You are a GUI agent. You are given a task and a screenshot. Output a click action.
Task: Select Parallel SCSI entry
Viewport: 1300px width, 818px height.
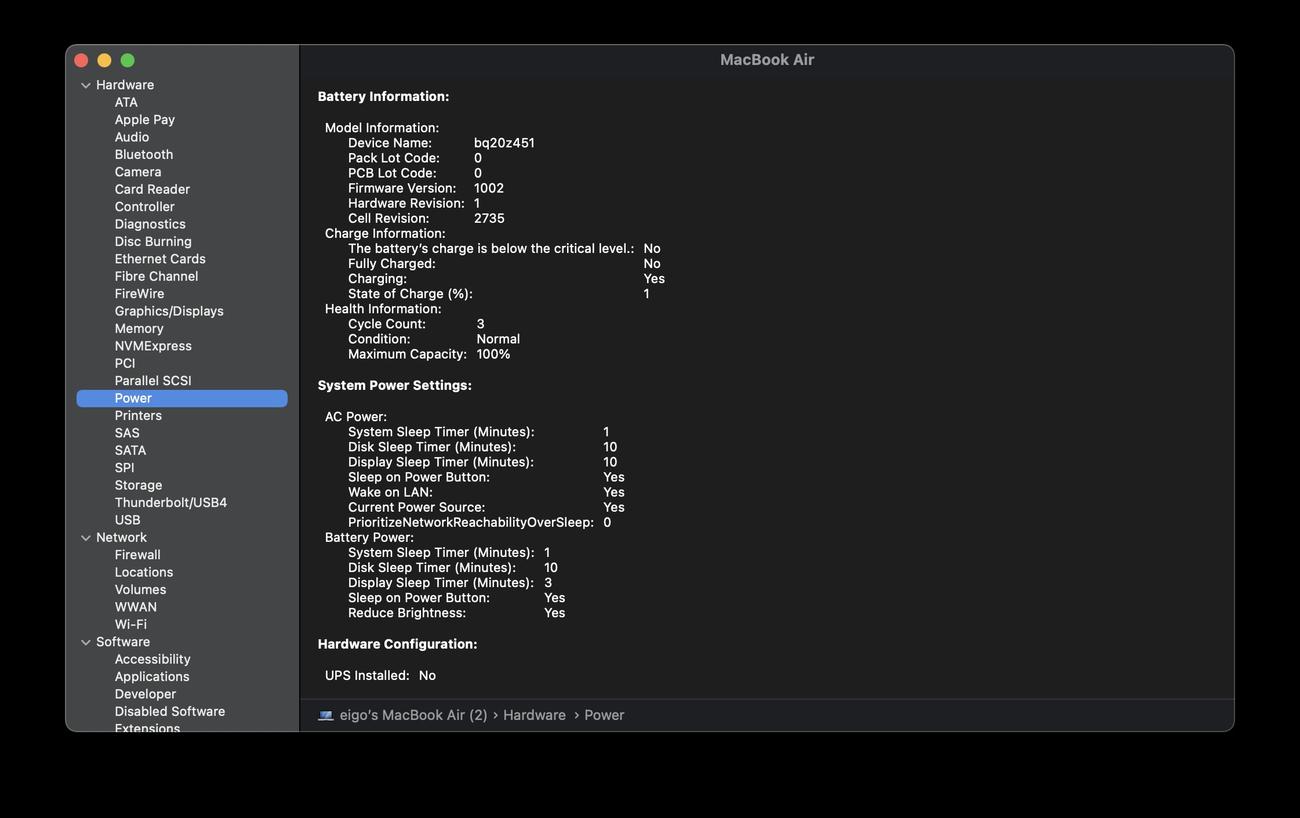click(153, 381)
